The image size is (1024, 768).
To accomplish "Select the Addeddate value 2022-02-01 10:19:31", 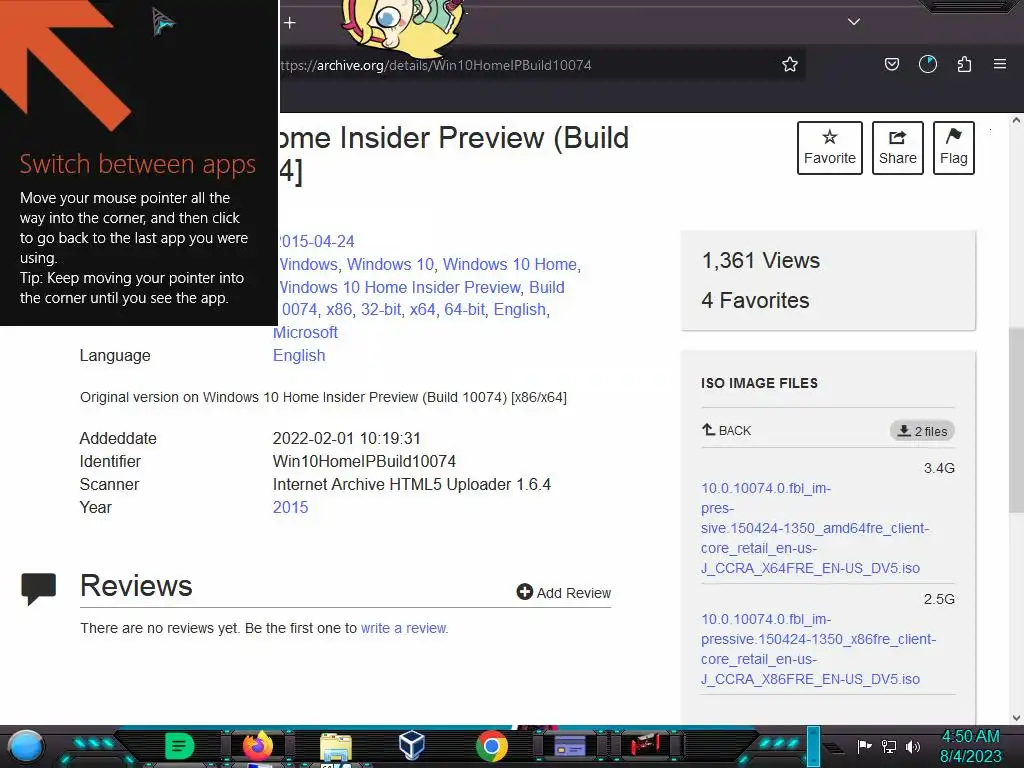I will (347, 438).
